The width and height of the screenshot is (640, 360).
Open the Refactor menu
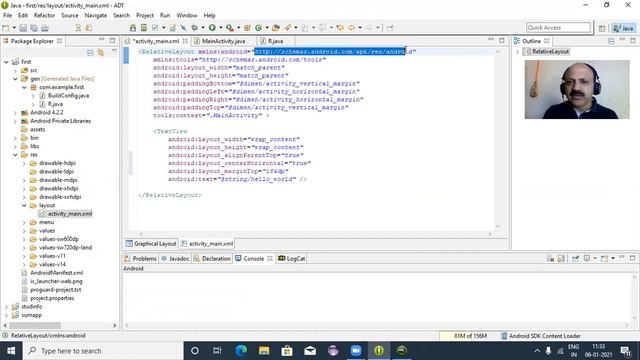coord(44,15)
